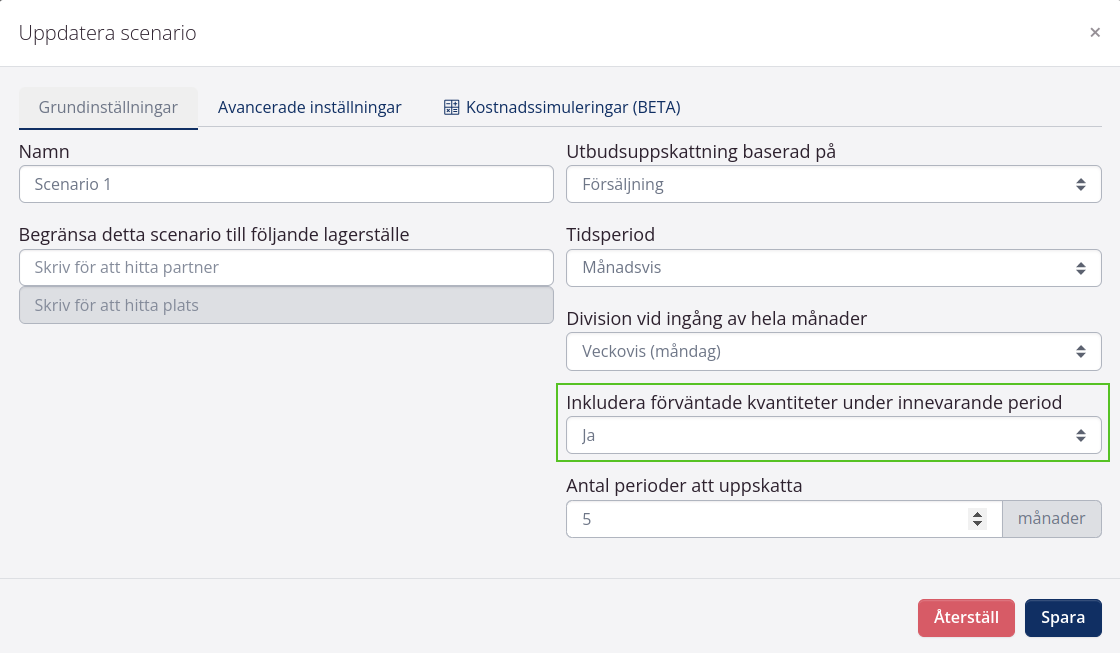Click the Skriv för att hitta partner field

pos(285,267)
